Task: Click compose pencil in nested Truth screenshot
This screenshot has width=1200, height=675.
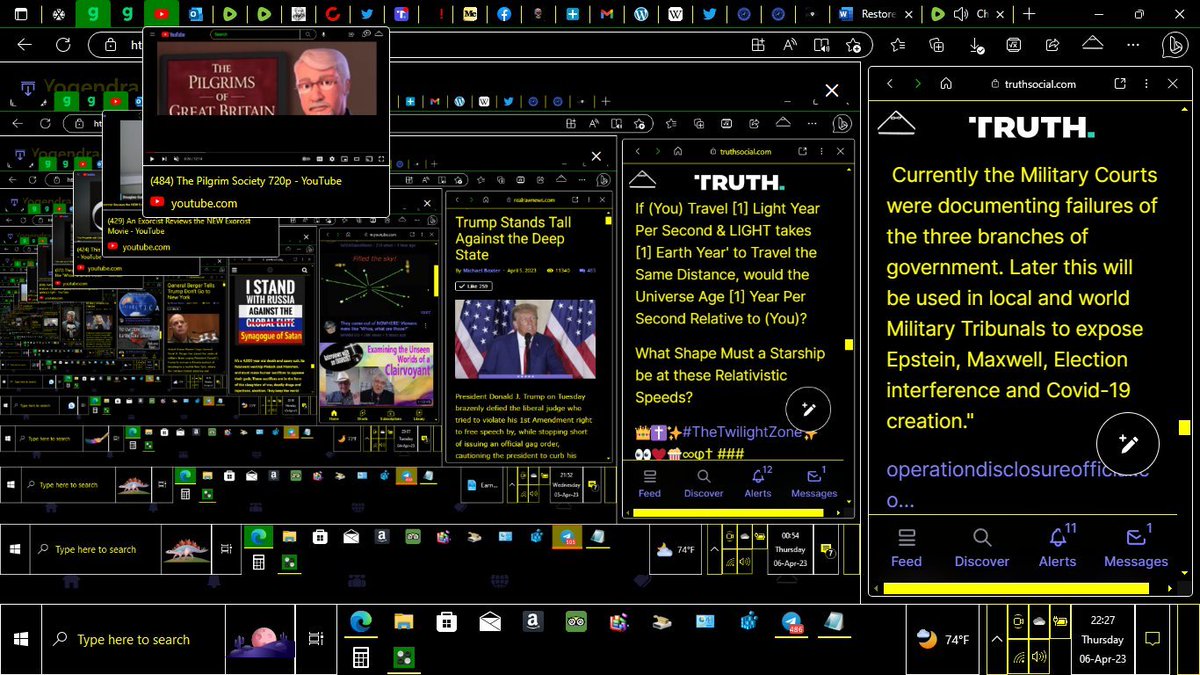Action: tap(809, 409)
